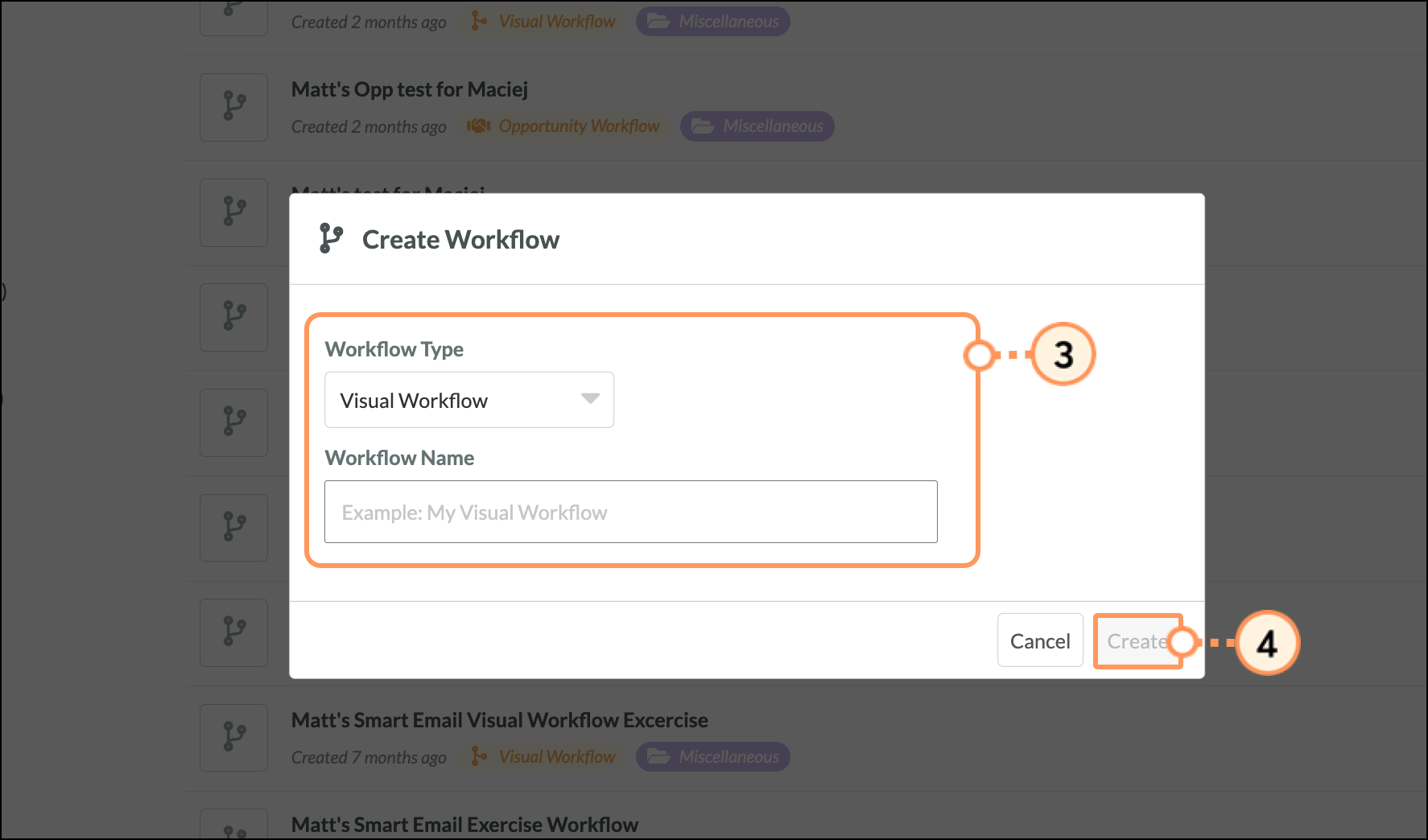The width and height of the screenshot is (1428, 840).
Task: Select the Opportunity Workflow tag label
Action: click(x=579, y=126)
